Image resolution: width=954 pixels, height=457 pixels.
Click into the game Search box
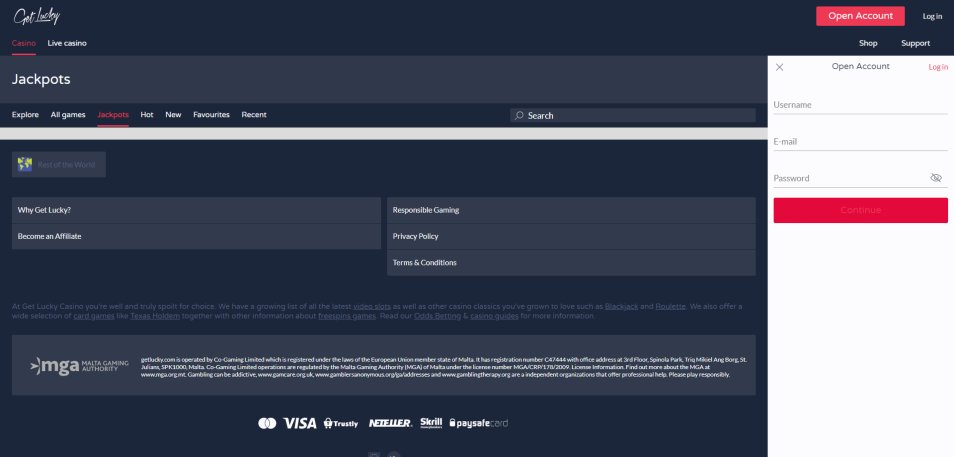[x=633, y=115]
